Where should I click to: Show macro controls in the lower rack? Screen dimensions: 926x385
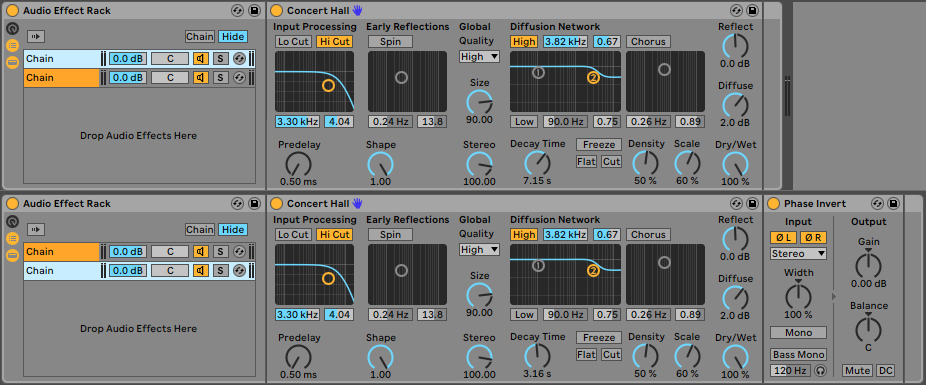(x=12, y=221)
